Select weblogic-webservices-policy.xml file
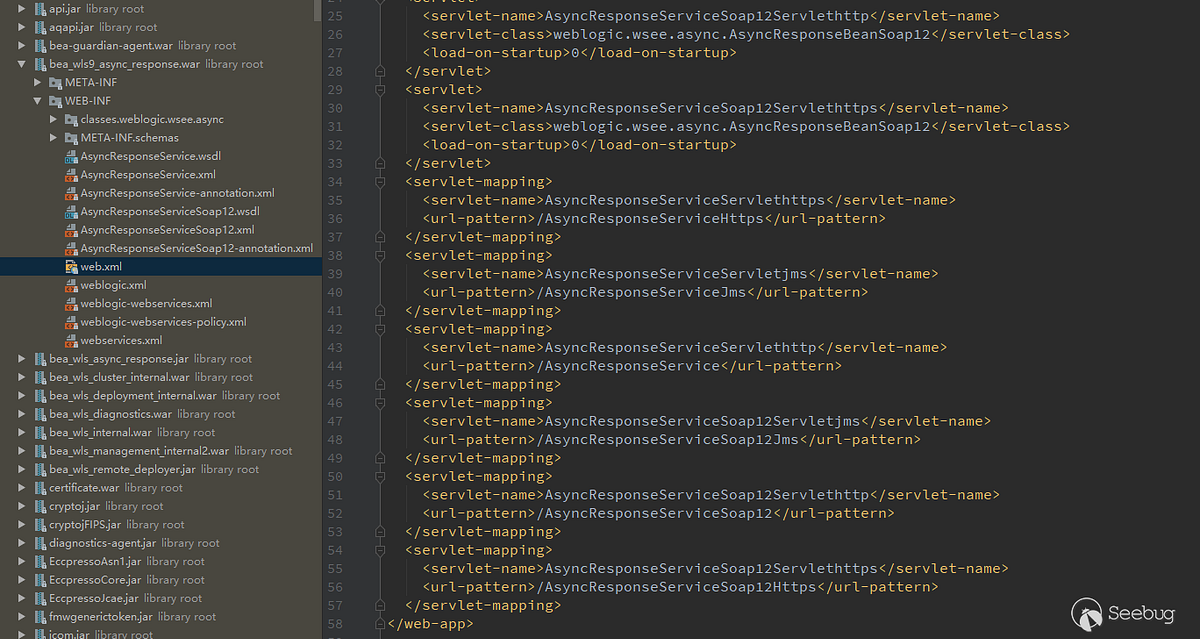Screen dimensions: 1200x639 click(x=164, y=321)
